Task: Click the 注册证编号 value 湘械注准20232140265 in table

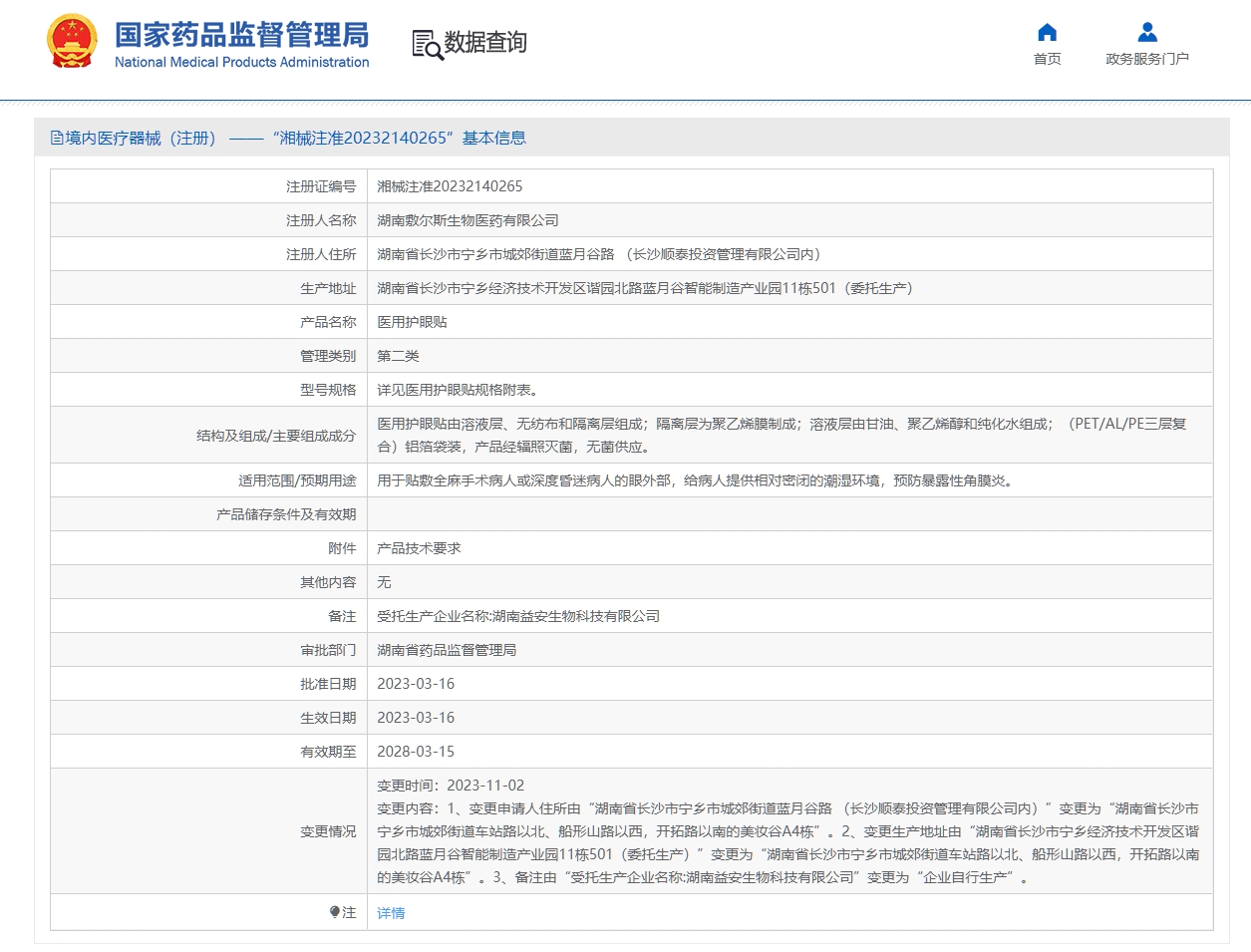Action: coord(450,186)
